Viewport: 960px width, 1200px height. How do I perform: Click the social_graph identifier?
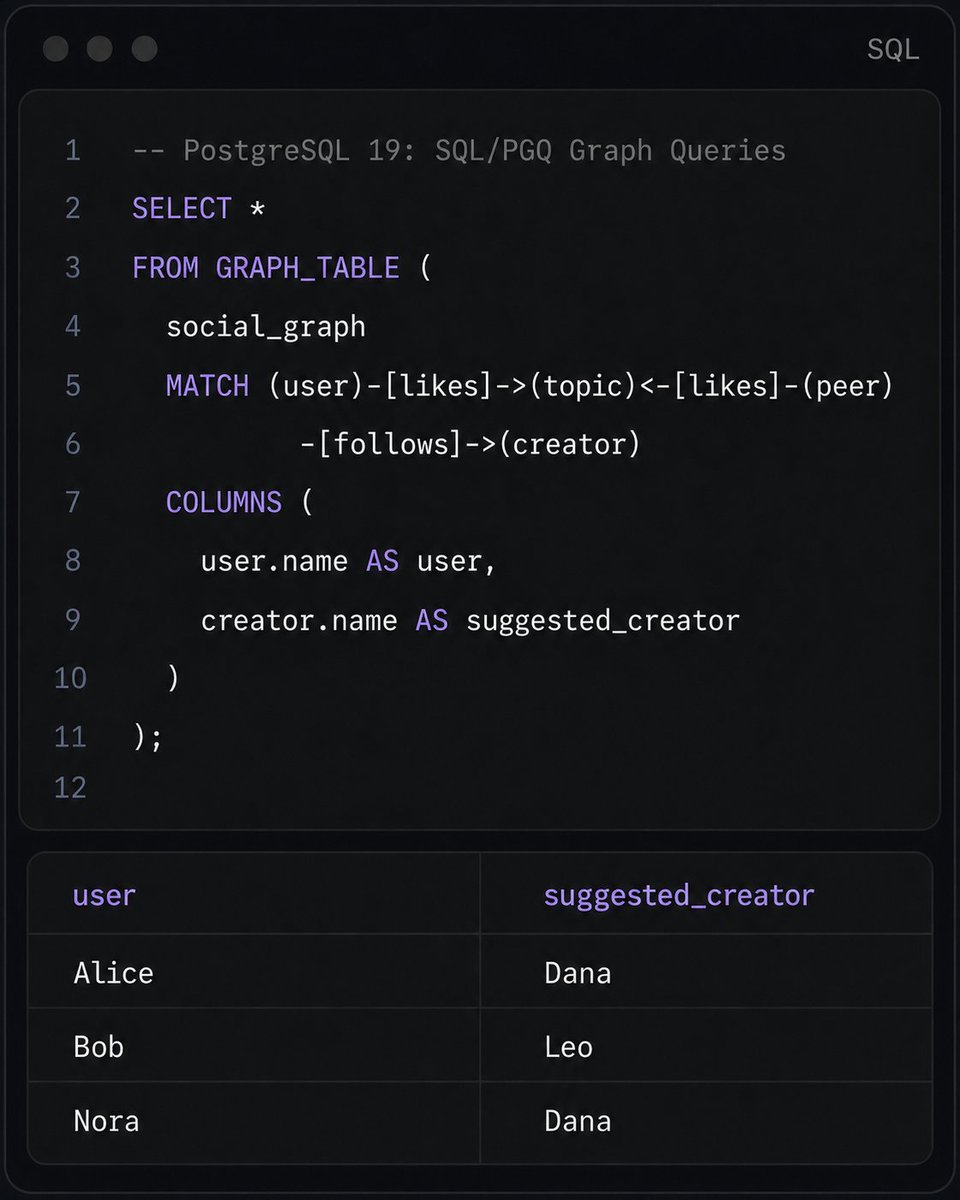(266, 327)
